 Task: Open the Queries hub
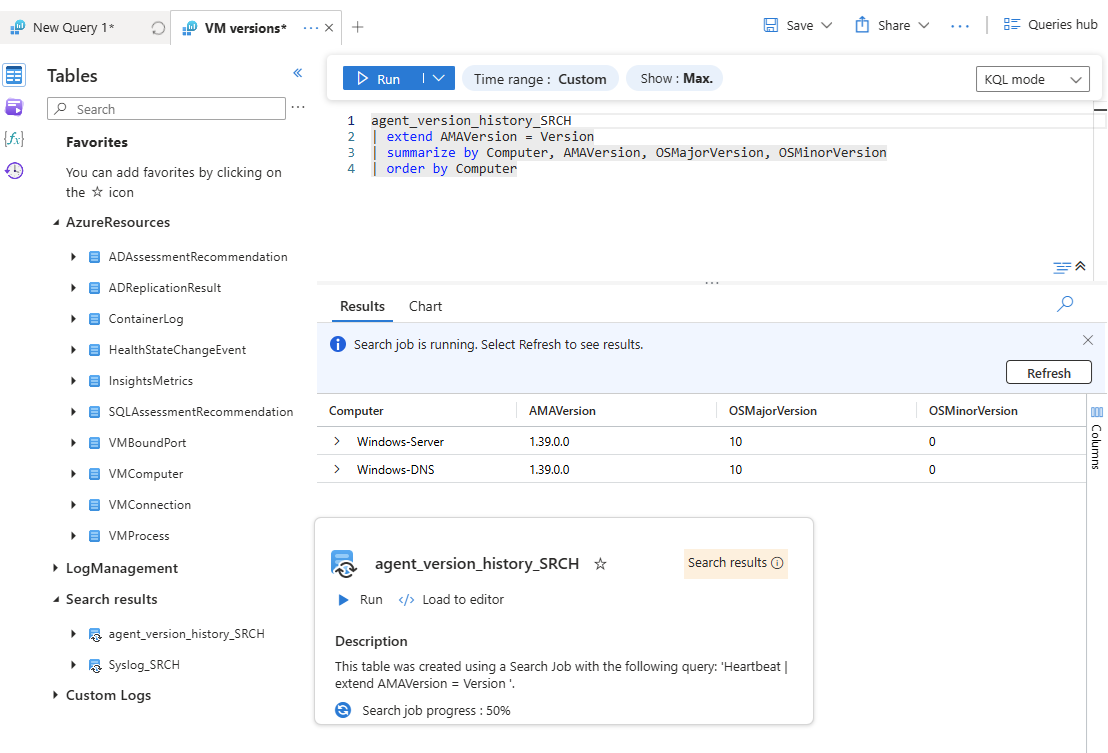(x=1051, y=25)
